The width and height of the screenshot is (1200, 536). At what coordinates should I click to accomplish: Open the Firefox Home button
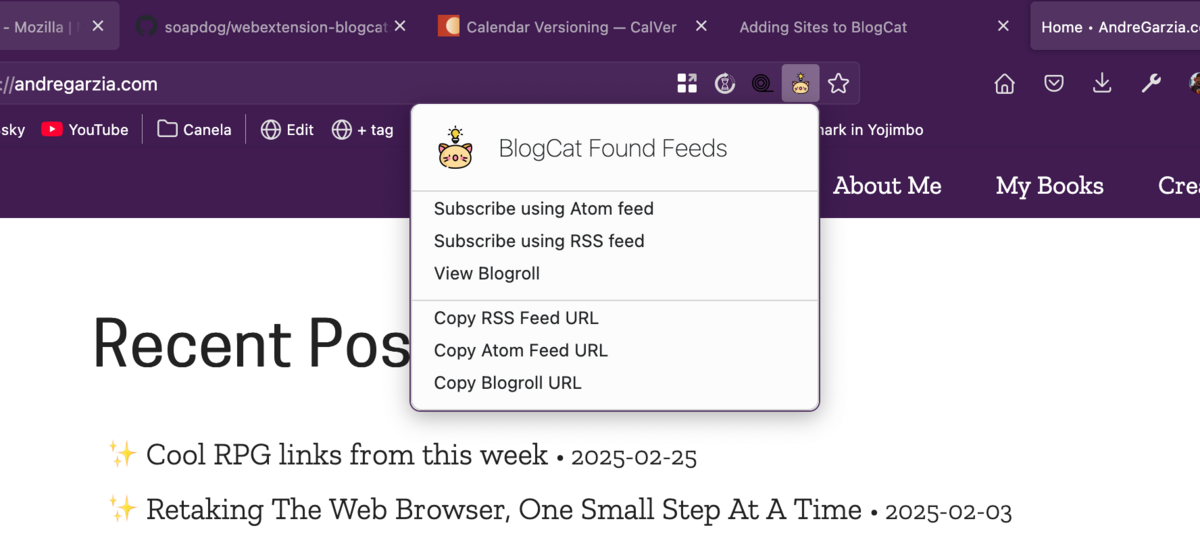[x=1005, y=84]
